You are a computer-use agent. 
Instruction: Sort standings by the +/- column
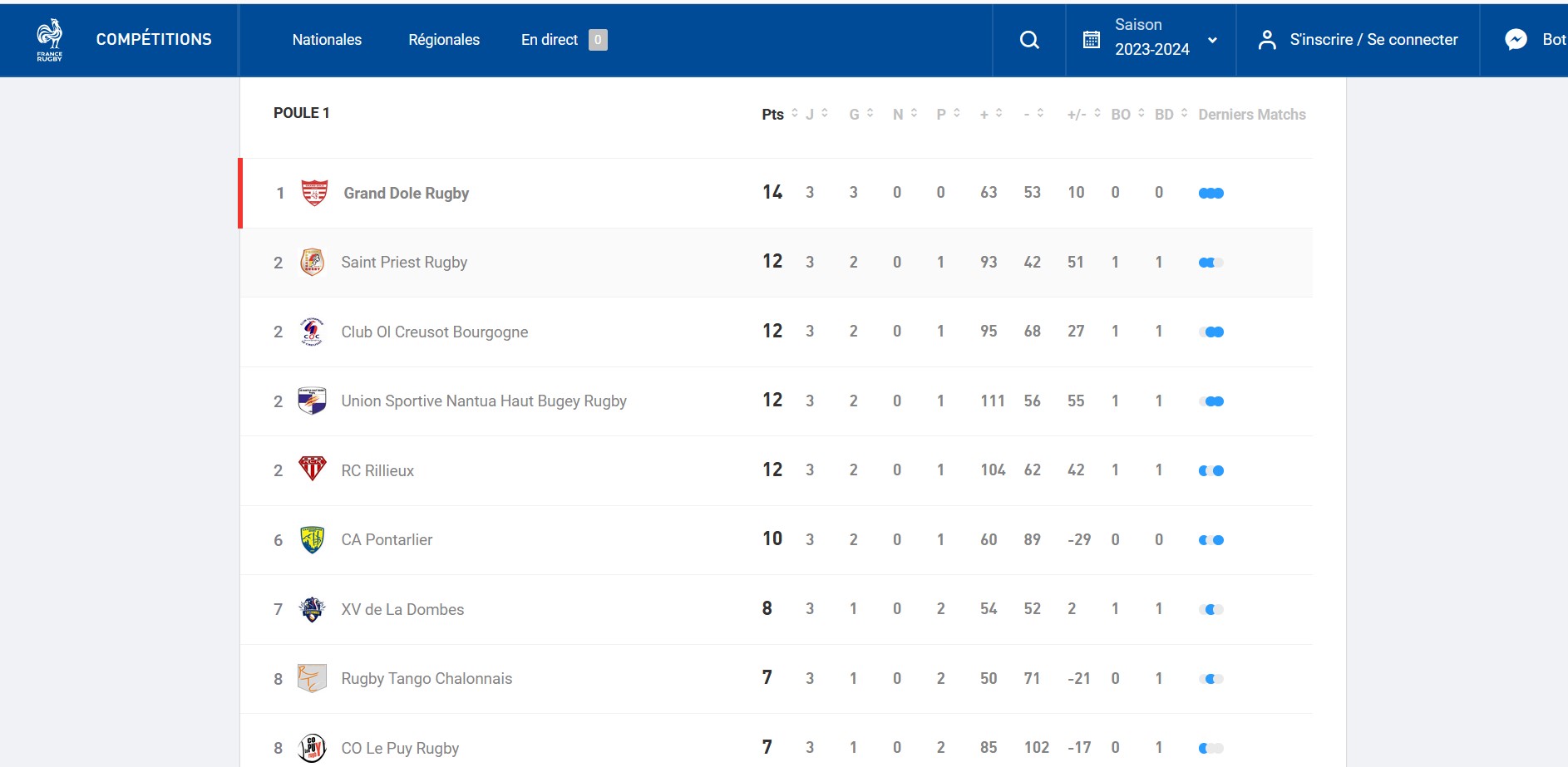[1084, 114]
